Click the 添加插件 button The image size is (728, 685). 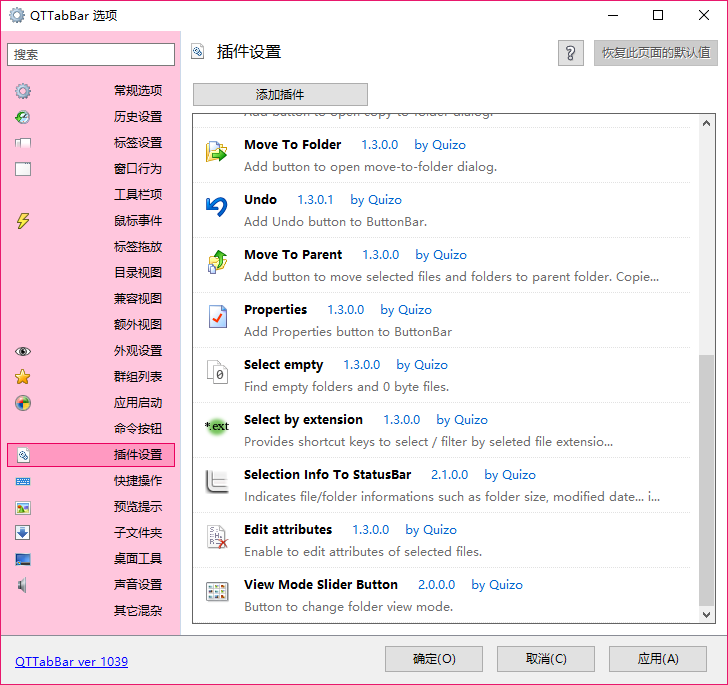[280, 95]
